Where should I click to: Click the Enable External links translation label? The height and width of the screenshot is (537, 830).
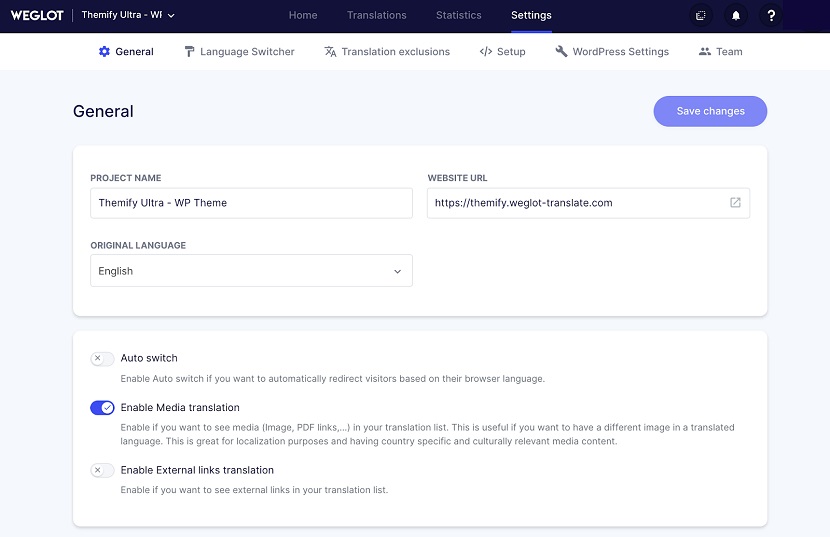(197, 470)
